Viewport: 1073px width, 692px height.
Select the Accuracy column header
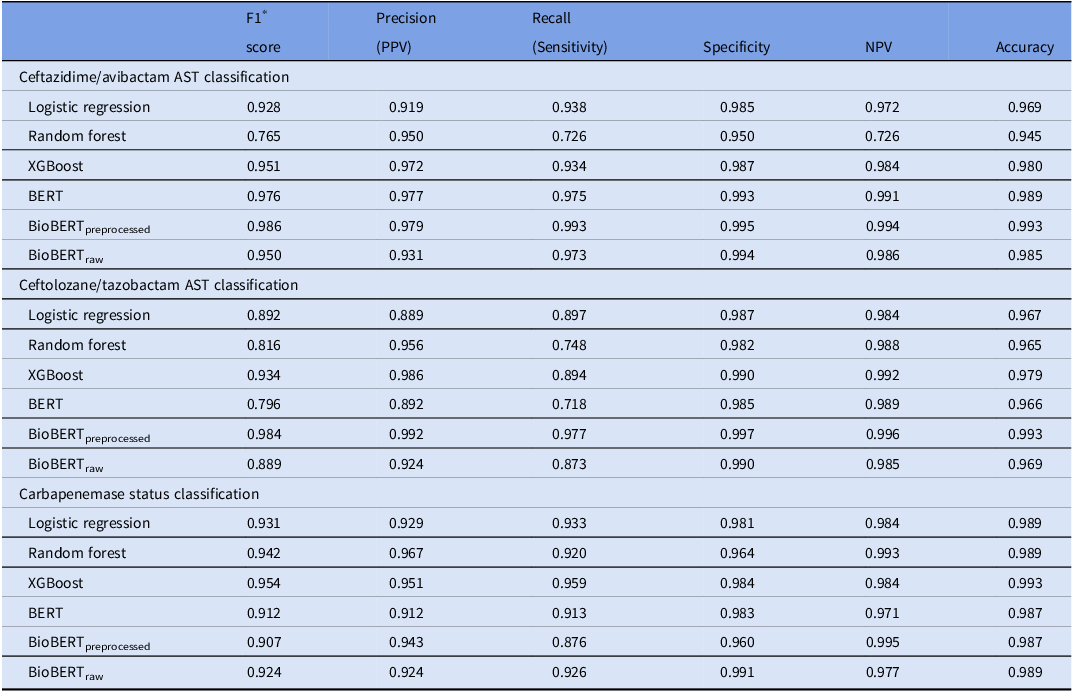click(1024, 47)
